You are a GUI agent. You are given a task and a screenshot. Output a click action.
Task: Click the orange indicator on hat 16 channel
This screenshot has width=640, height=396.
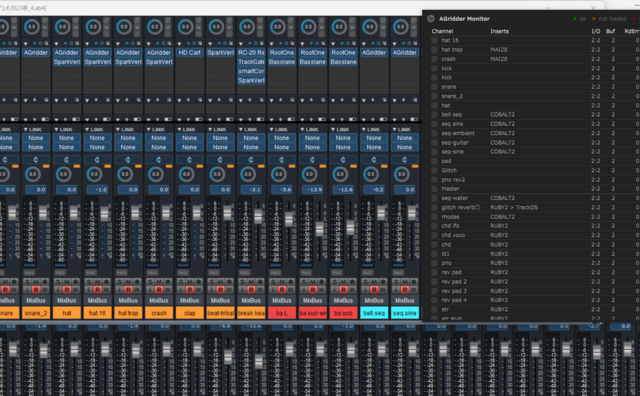(x=107, y=167)
